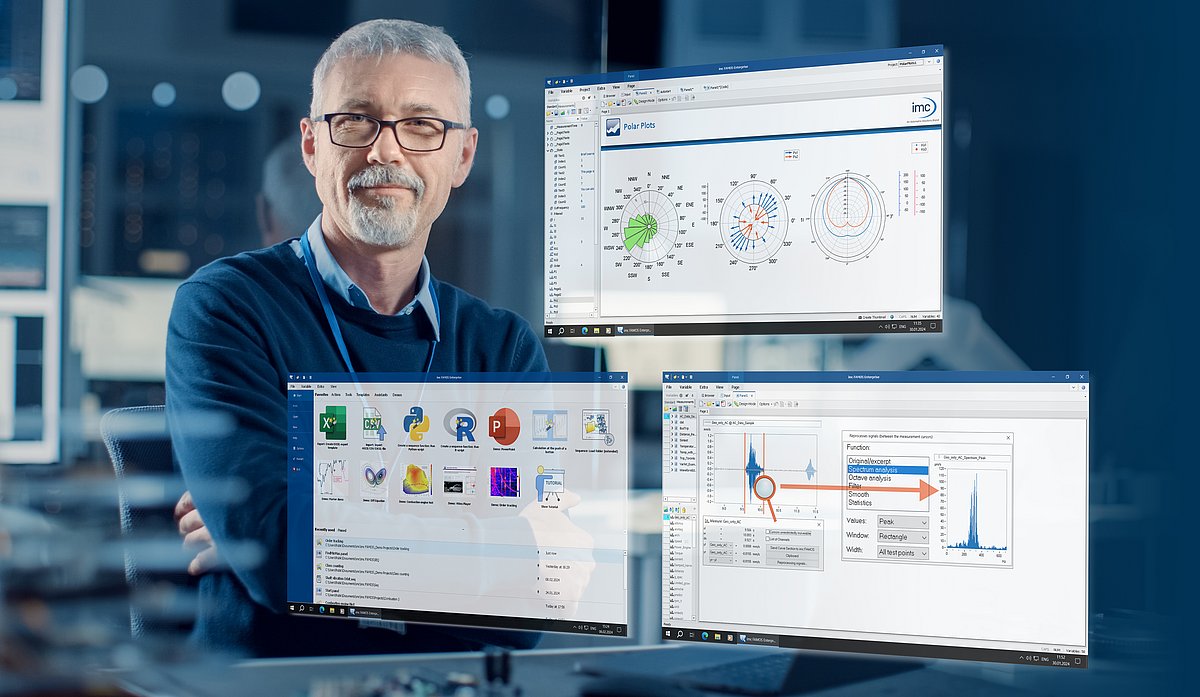This screenshot has width=1200, height=697.
Task: Switch to the Demos category tab
Action: (x=398, y=394)
